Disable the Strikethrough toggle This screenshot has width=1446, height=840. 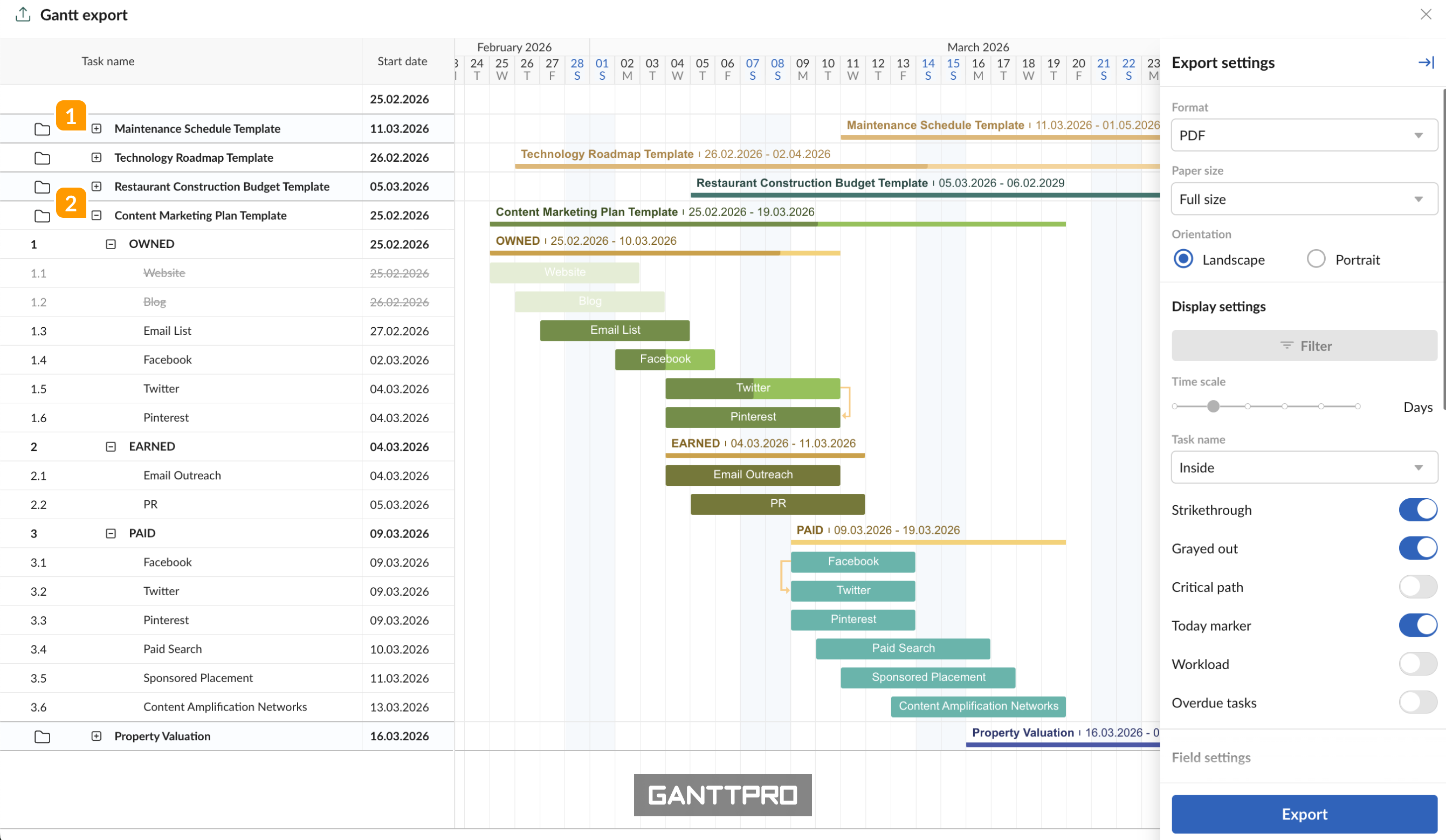coord(1417,509)
